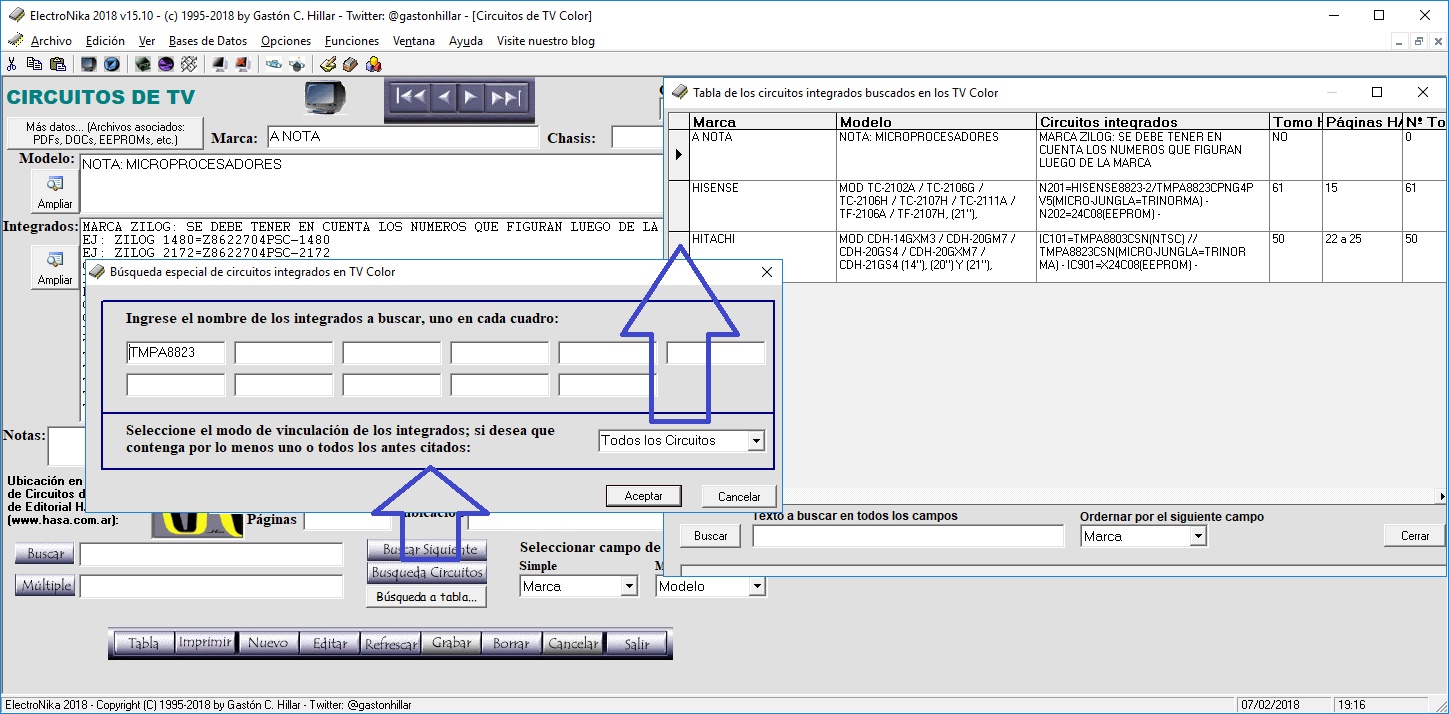
Task: Click Cancelar in the search dialog
Action: [x=739, y=496]
